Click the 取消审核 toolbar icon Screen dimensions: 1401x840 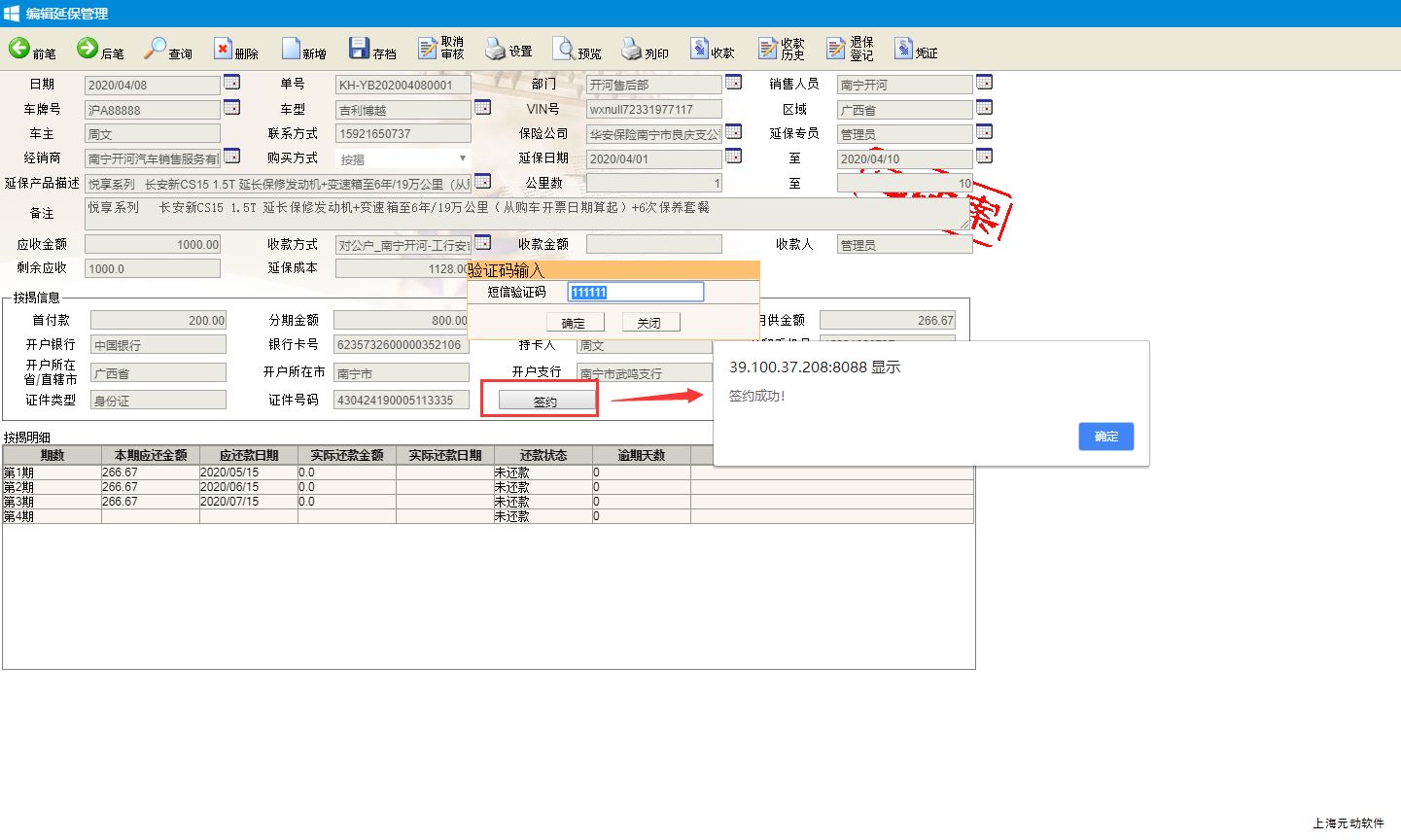point(428,49)
